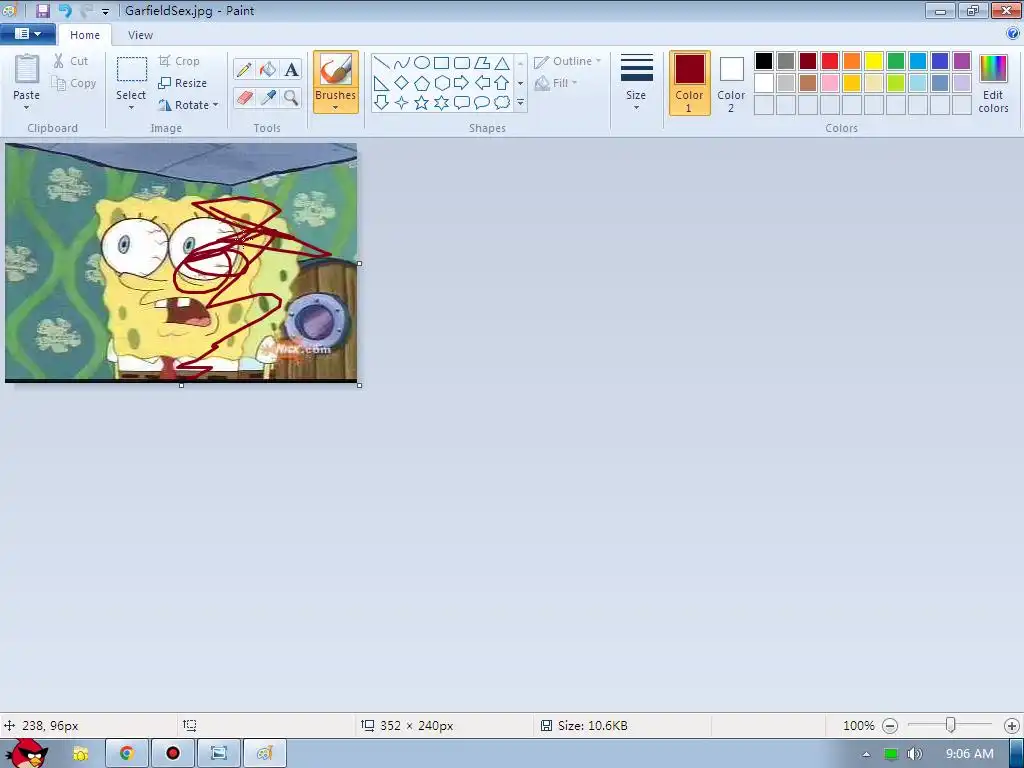Choose the Six-point star shape
Image resolution: width=1024 pixels, height=768 pixels.
click(441, 103)
